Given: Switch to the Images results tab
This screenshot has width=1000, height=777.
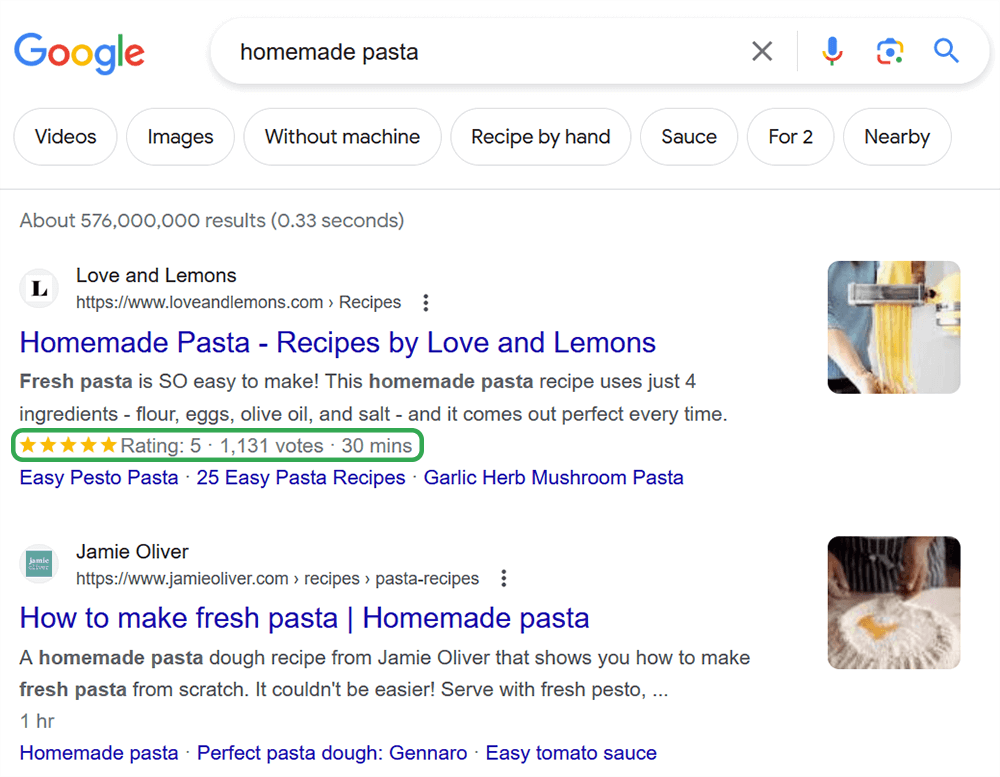Looking at the screenshot, I should [x=180, y=137].
